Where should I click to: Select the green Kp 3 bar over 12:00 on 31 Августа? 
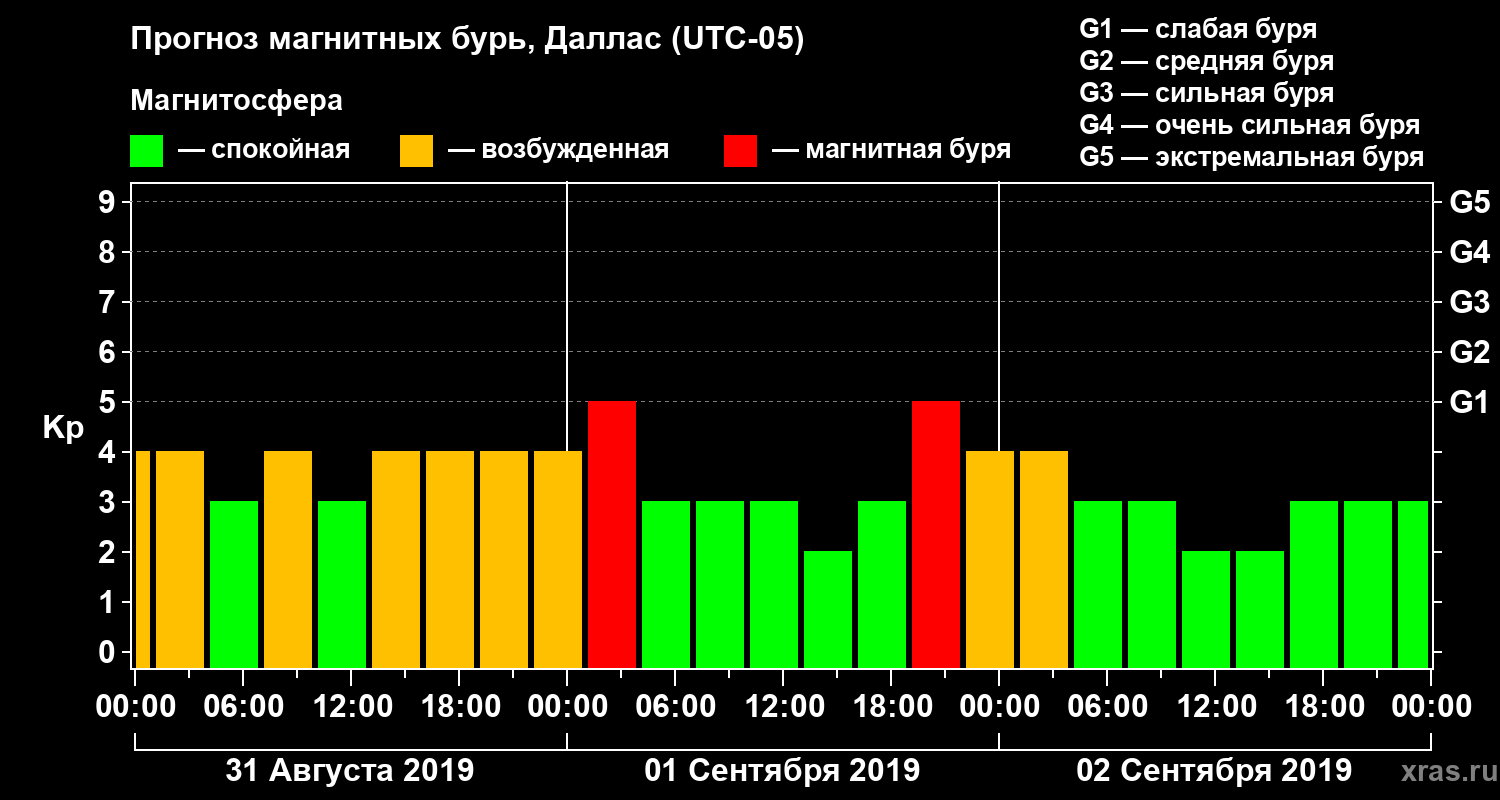342,584
